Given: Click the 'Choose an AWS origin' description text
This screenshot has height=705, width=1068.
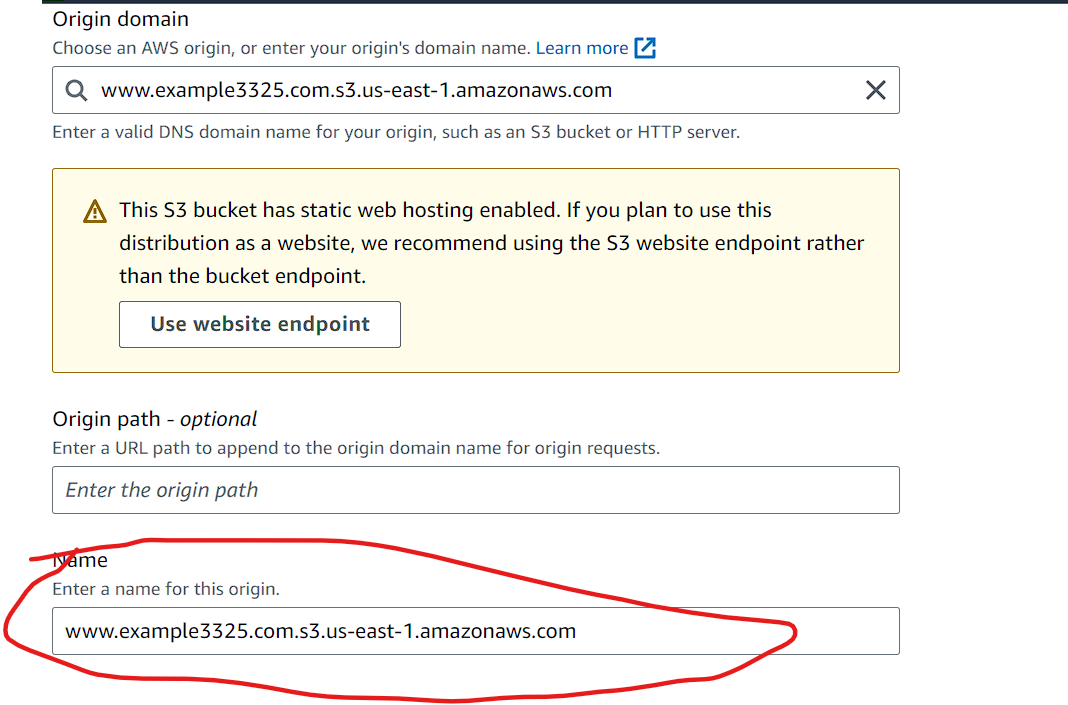Looking at the screenshot, I should 292,48.
